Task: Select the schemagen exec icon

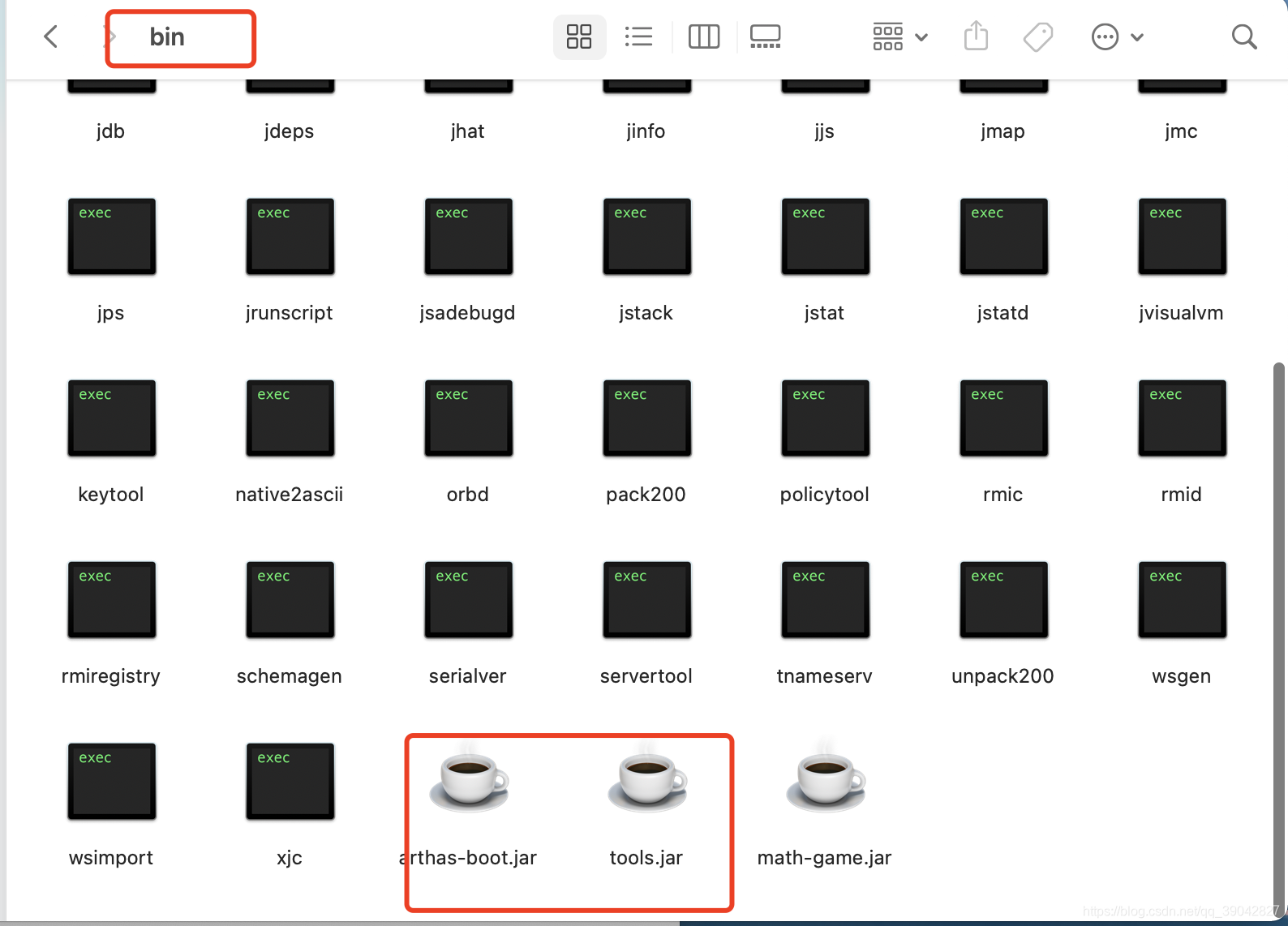Action: (x=290, y=600)
